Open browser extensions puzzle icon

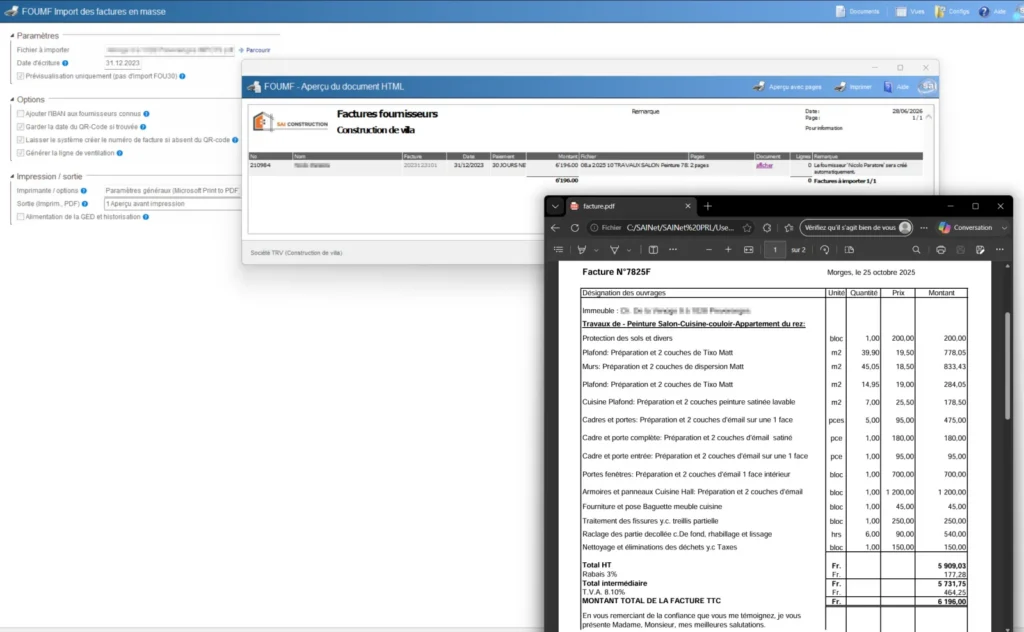pyautogui.click(x=767, y=228)
